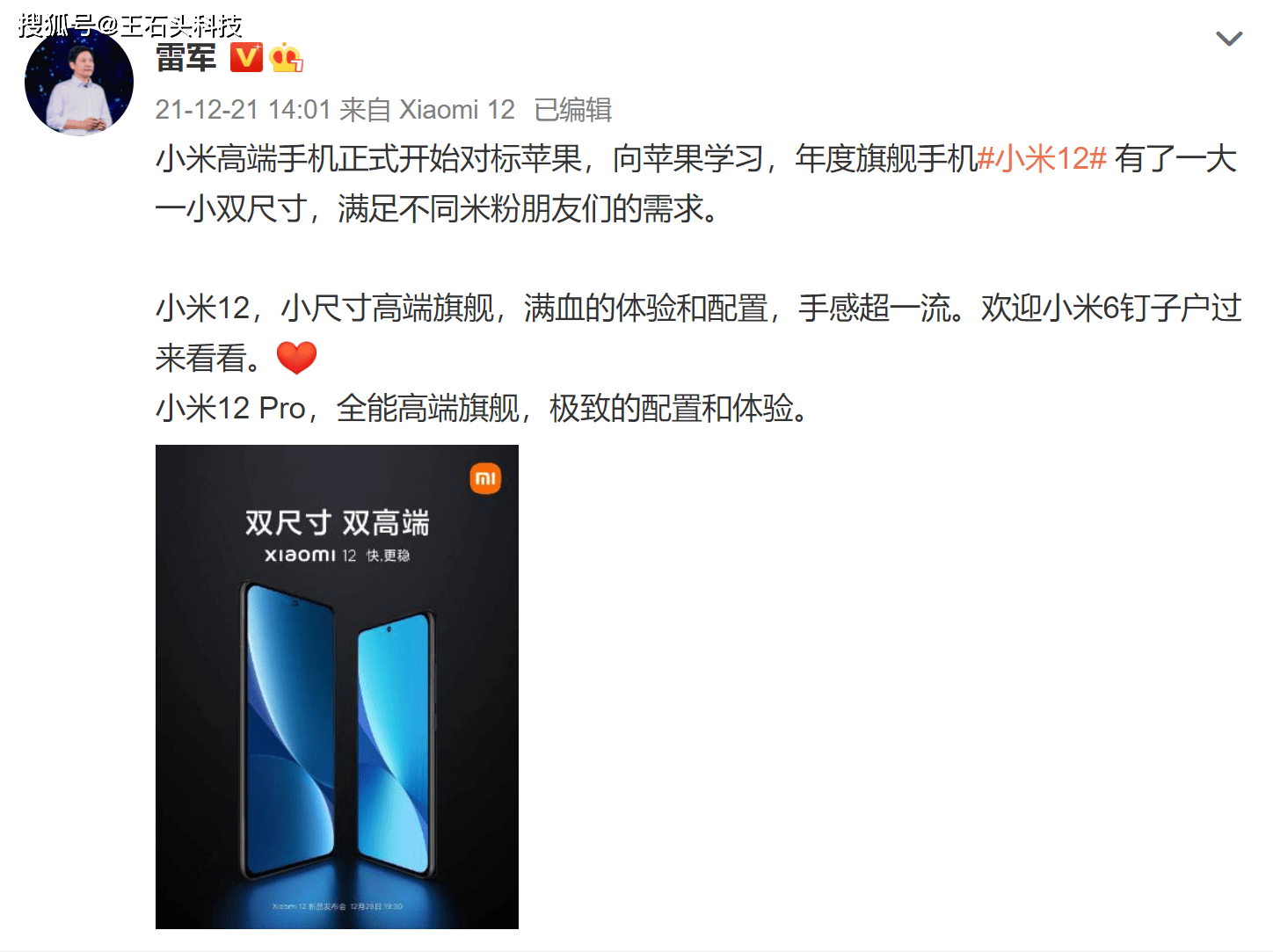Click the 搜狐号@王石头科技 watermark text
The height and width of the screenshot is (952, 1273).
point(129,25)
